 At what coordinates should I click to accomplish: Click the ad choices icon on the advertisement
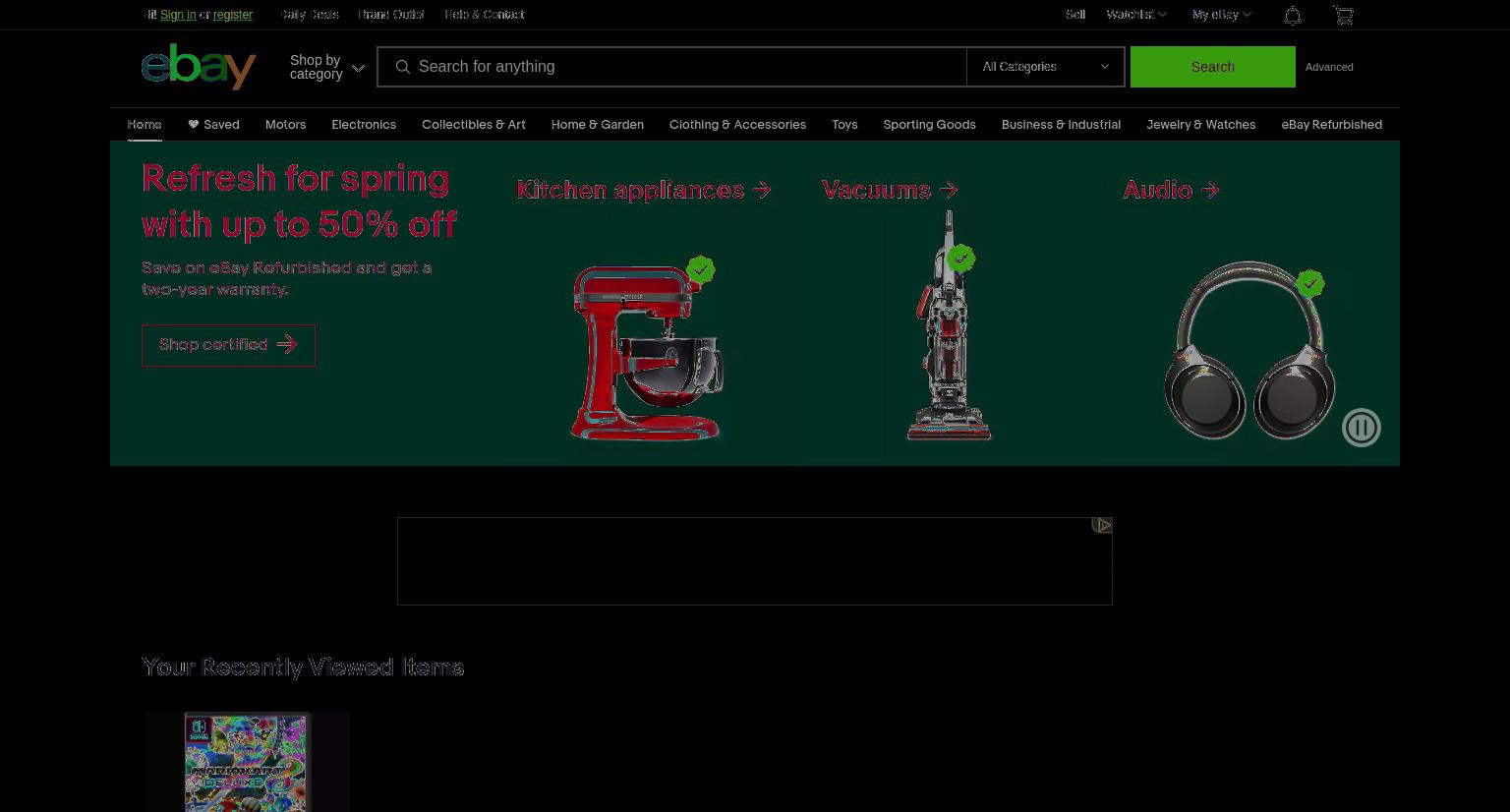pos(1102,525)
